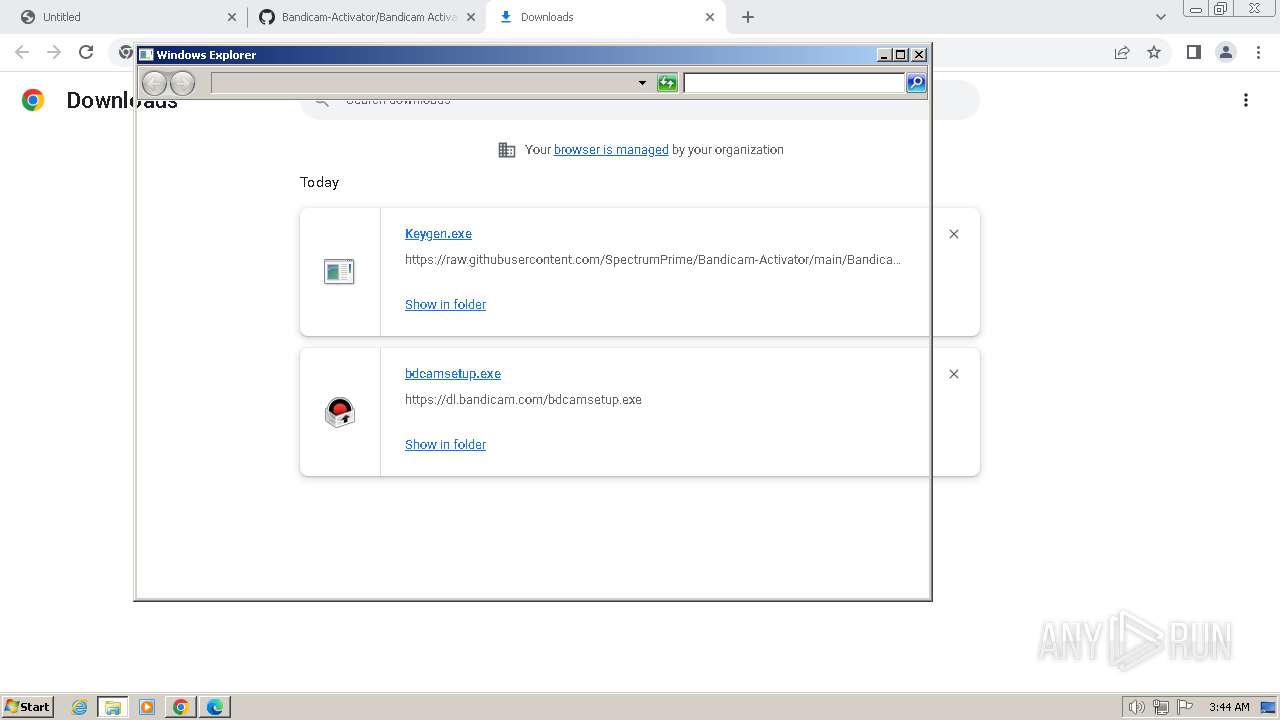The width and height of the screenshot is (1280, 720).
Task: Open the file explorer taskbar icon
Action: tap(113, 707)
